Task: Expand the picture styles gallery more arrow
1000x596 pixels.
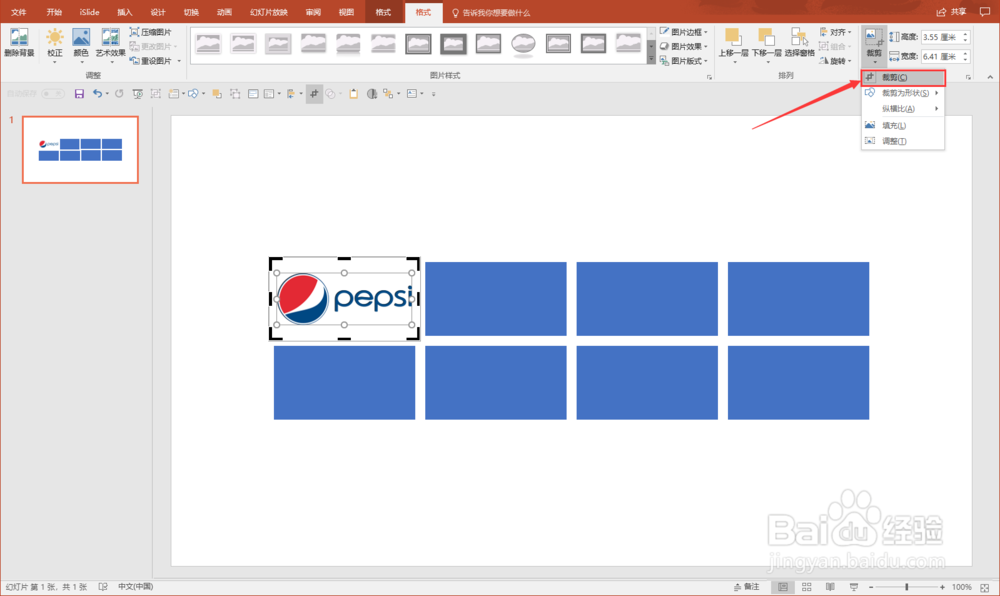Action: (x=651, y=59)
